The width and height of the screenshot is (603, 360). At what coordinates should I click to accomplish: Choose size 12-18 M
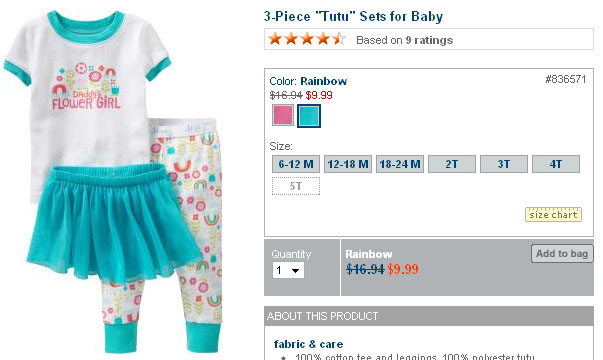348,164
